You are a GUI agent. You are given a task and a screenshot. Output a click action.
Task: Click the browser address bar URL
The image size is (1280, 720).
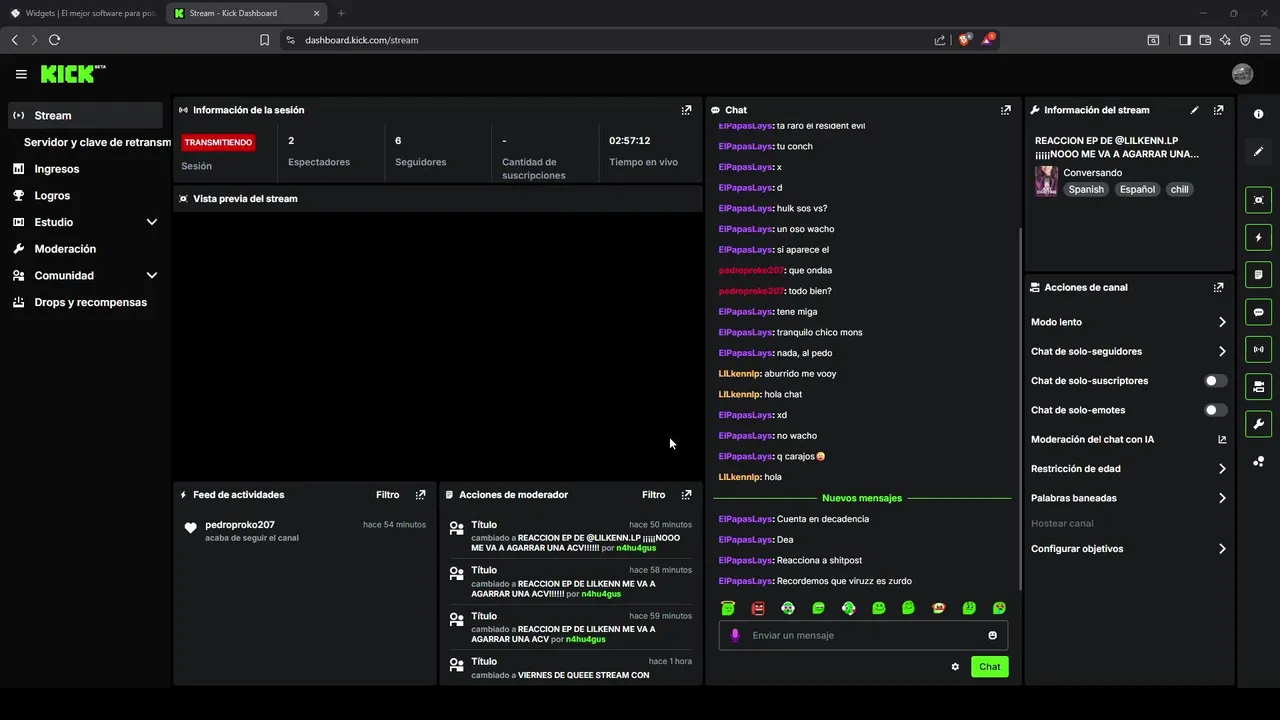coord(362,40)
